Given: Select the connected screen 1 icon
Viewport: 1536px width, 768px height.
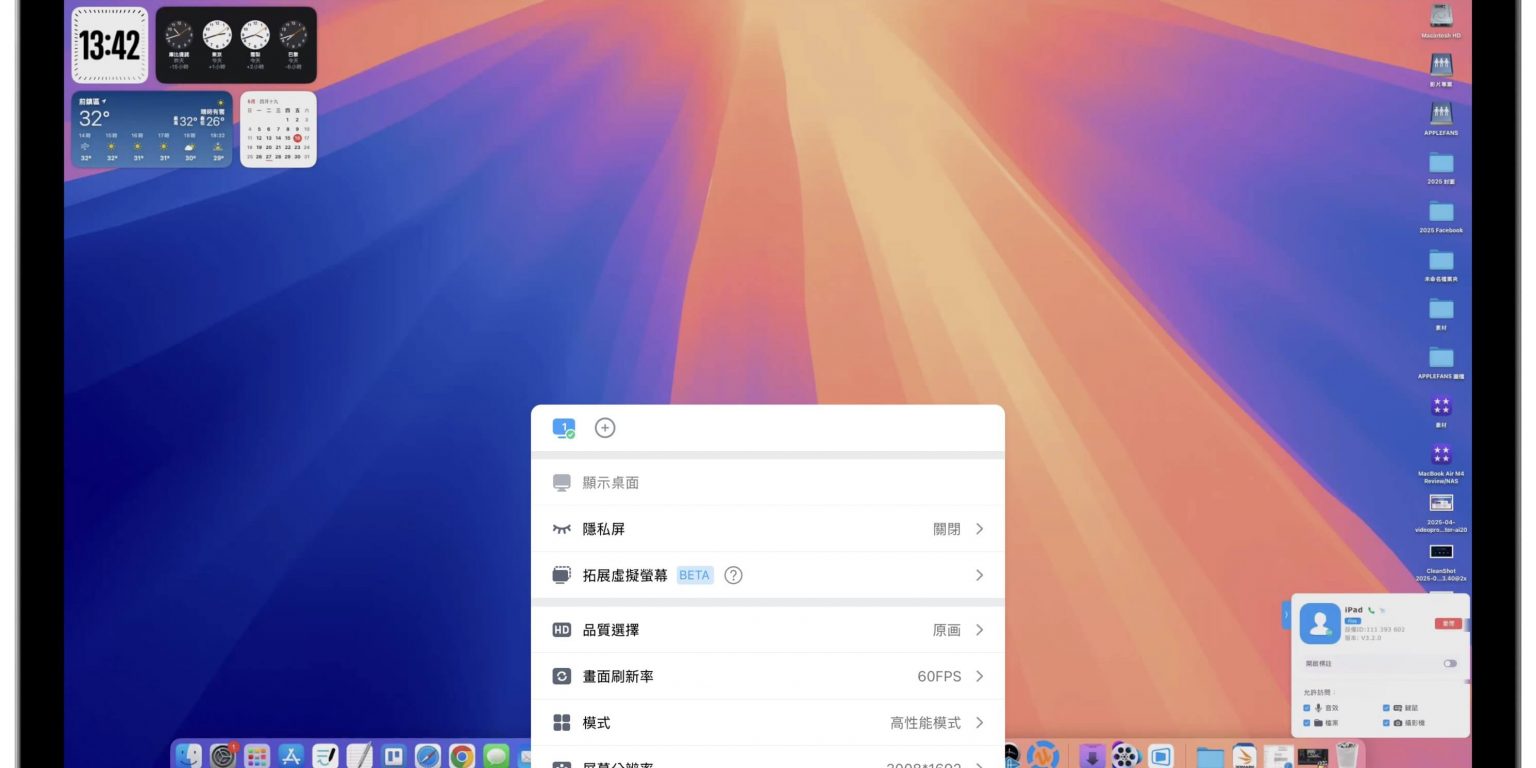Looking at the screenshot, I should coord(564,428).
